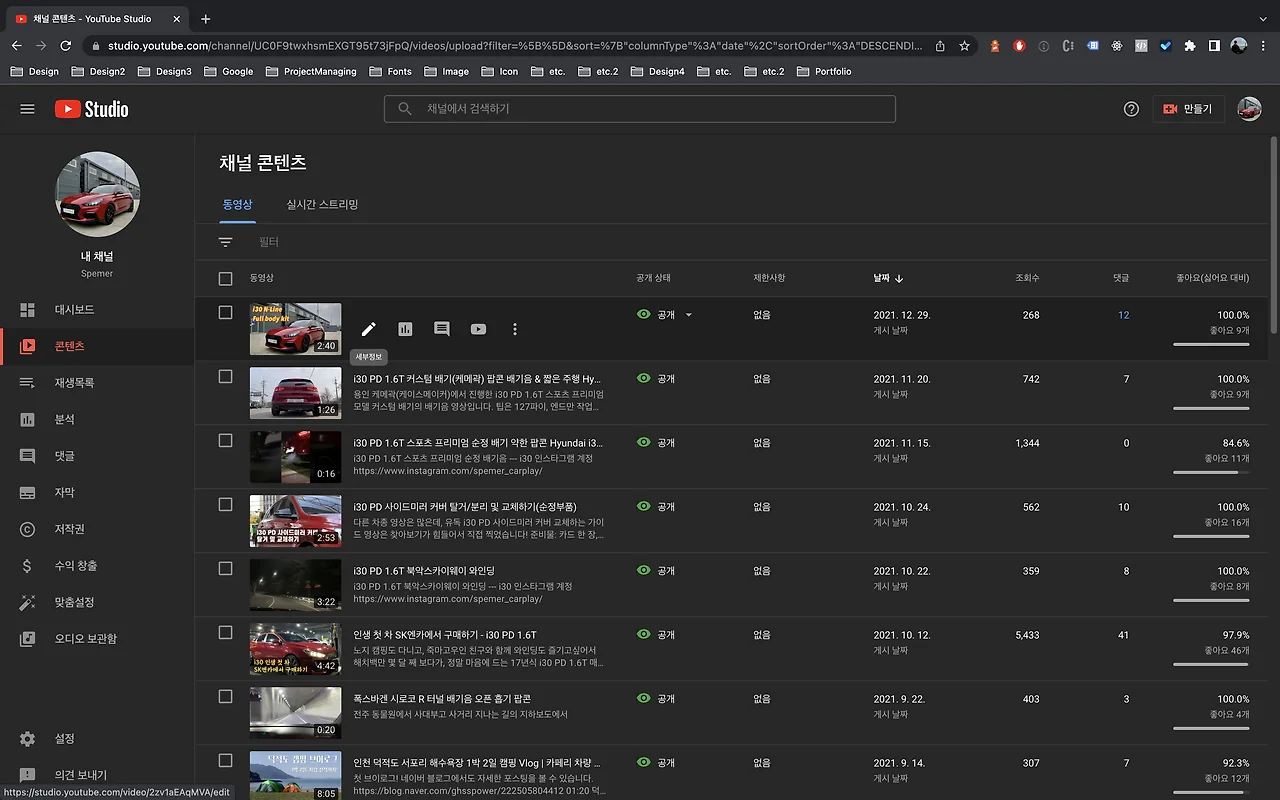Click the filter icon above video list
The image size is (1280, 800).
(x=226, y=242)
